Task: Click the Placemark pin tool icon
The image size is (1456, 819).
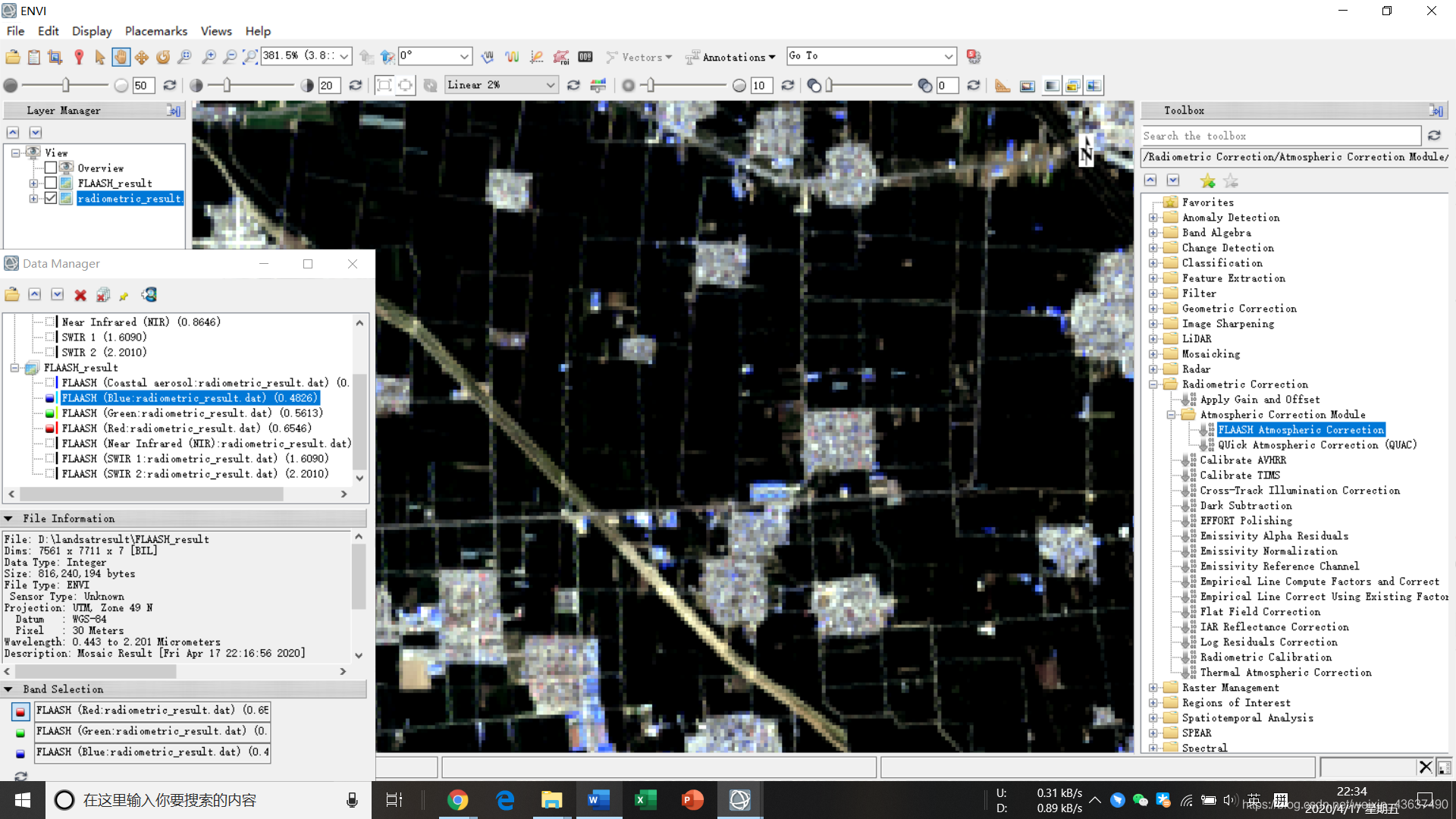Action: pyautogui.click(x=78, y=57)
